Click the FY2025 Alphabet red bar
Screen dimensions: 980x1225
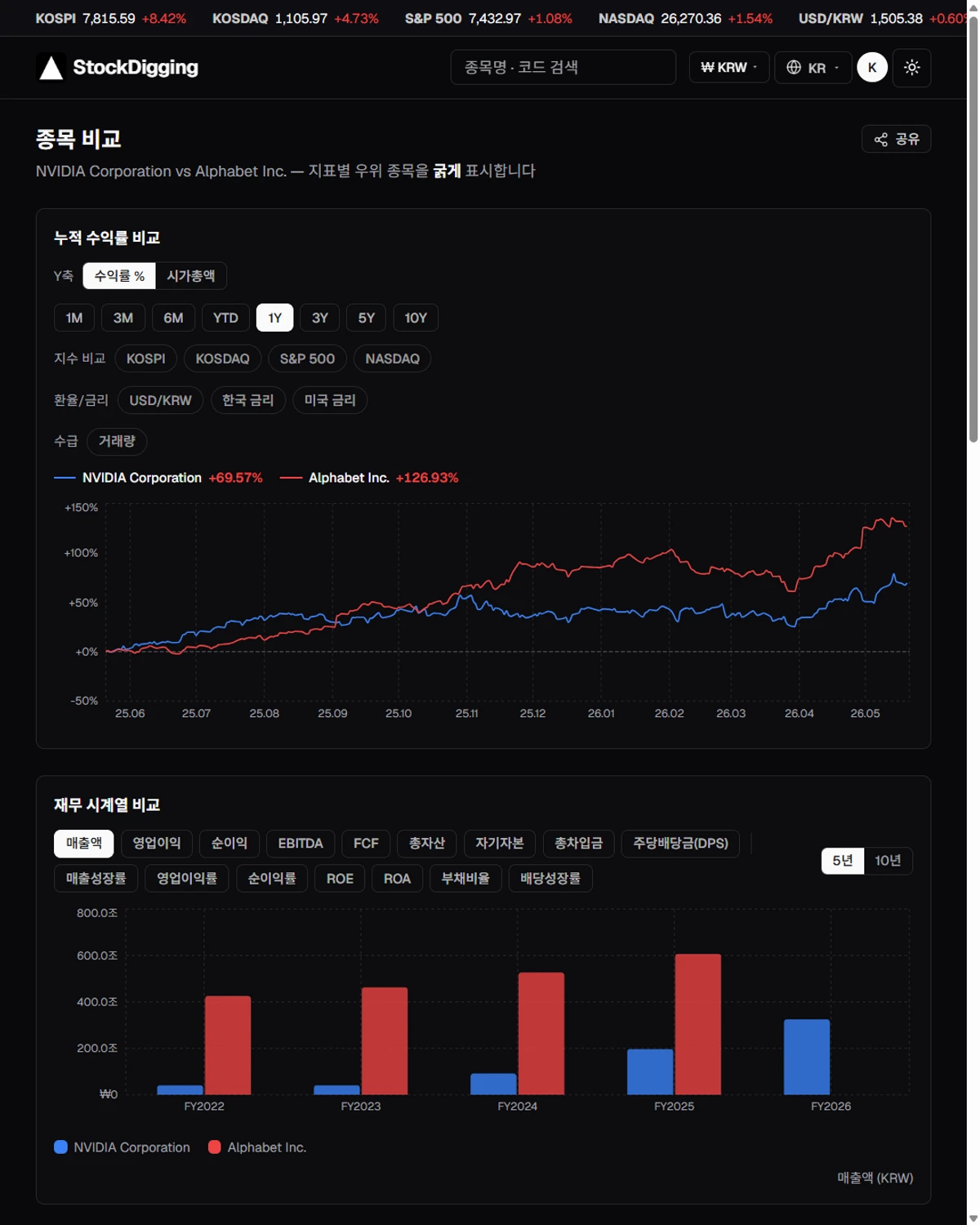click(x=698, y=1024)
